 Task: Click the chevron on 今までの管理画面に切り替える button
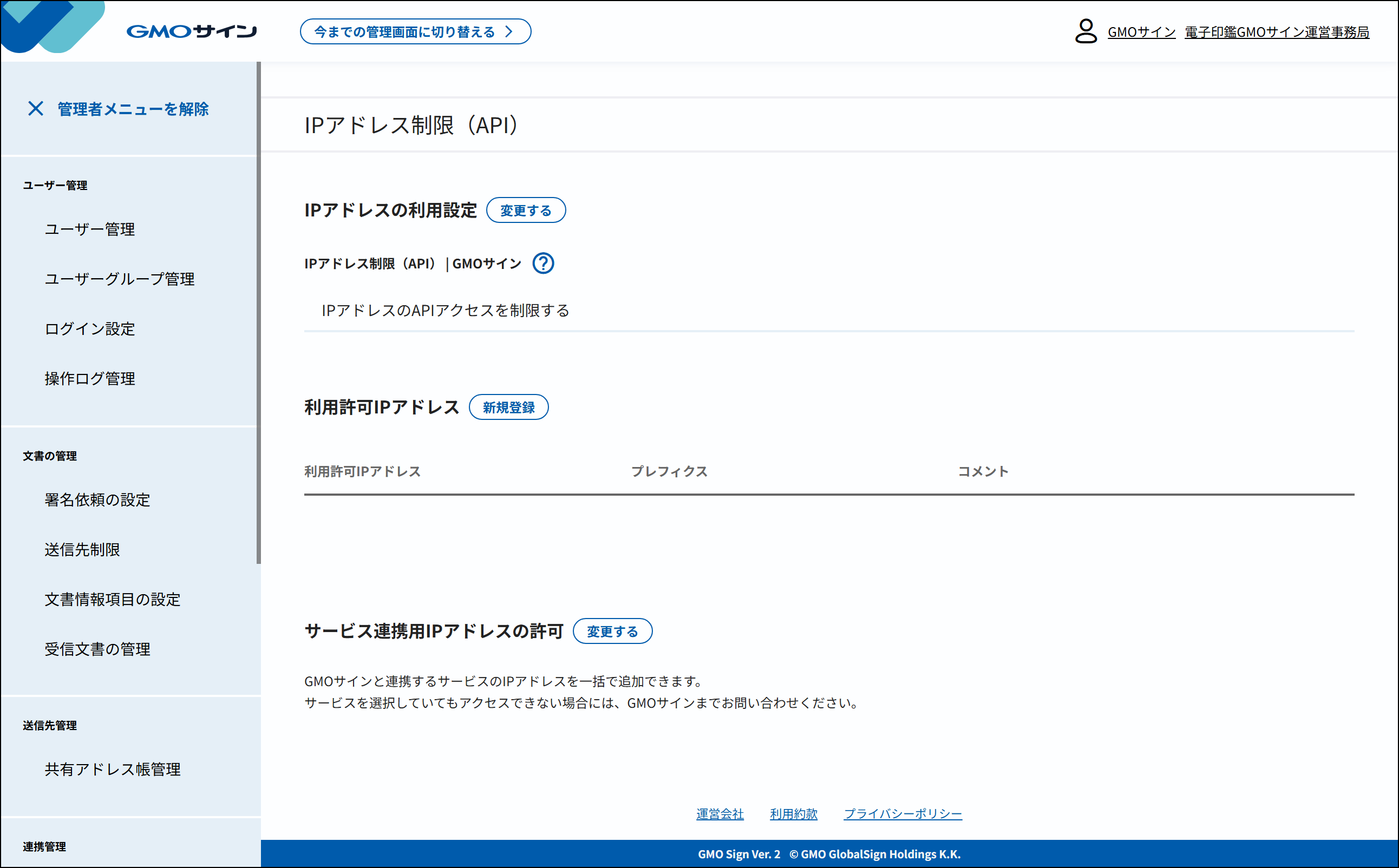coord(508,31)
